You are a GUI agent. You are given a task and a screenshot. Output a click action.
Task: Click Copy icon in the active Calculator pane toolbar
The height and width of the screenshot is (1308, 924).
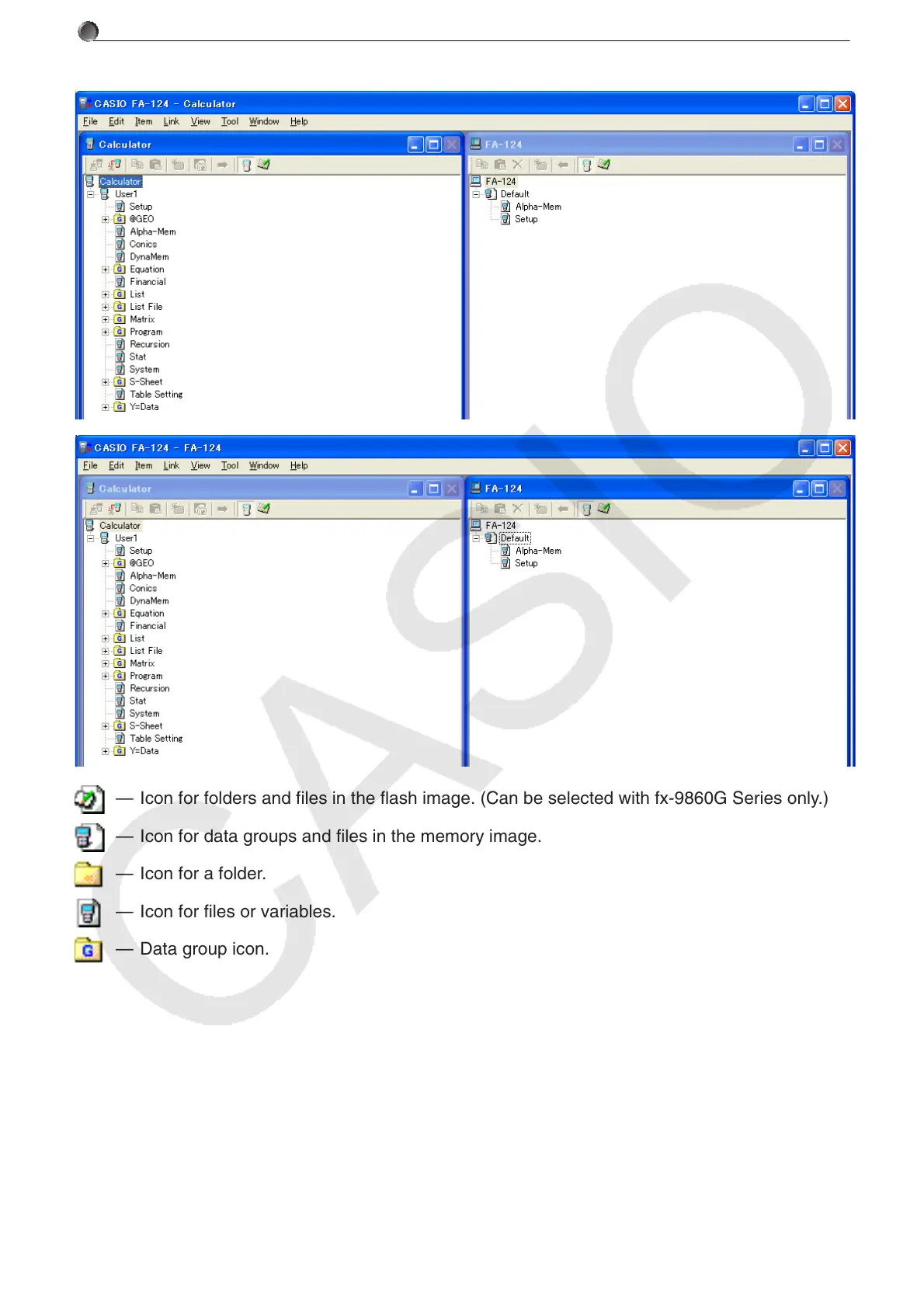(x=137, y=165)
